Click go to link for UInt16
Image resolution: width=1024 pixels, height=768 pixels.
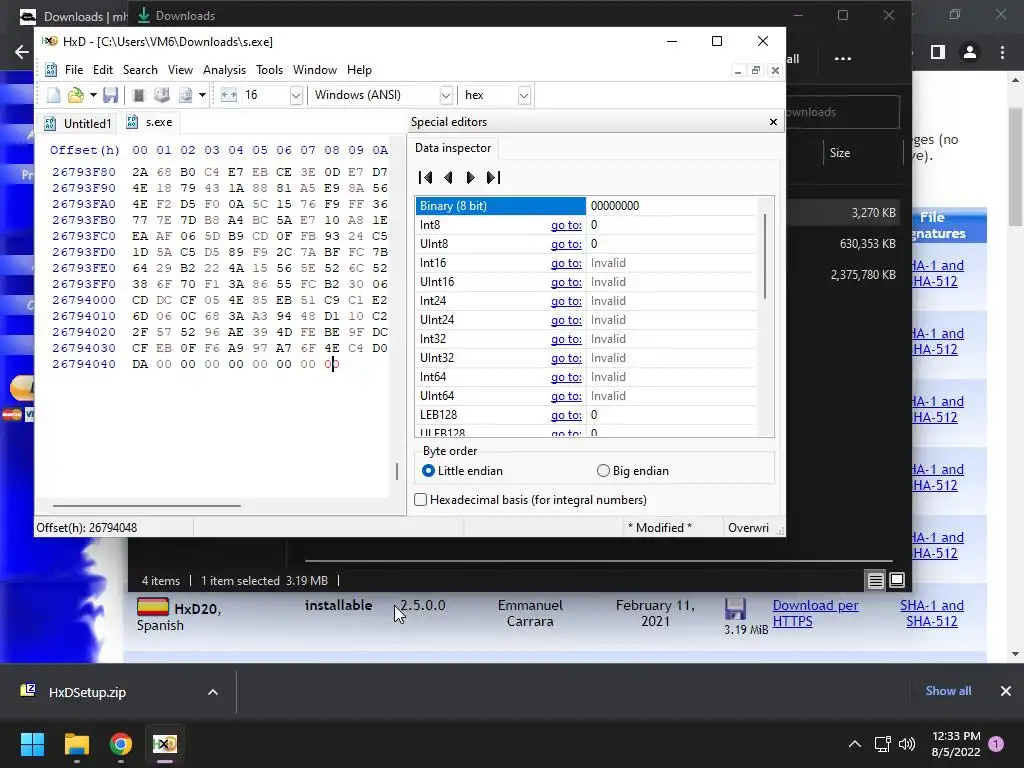pyautogui.click(x=566, y=282)
